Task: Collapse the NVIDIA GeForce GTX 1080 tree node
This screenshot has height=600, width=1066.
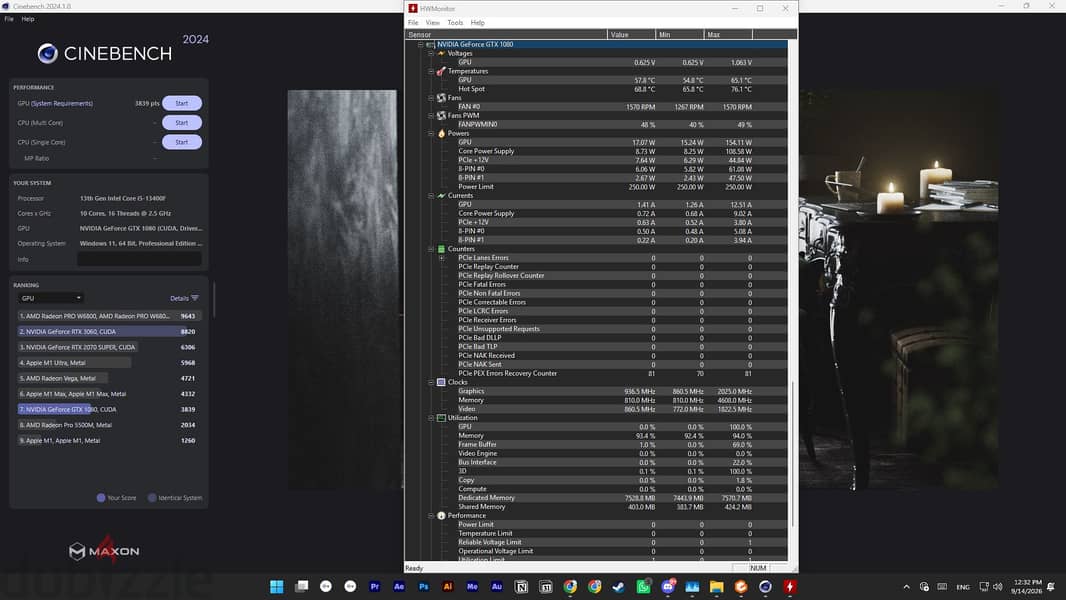Action: pos(420,44)
